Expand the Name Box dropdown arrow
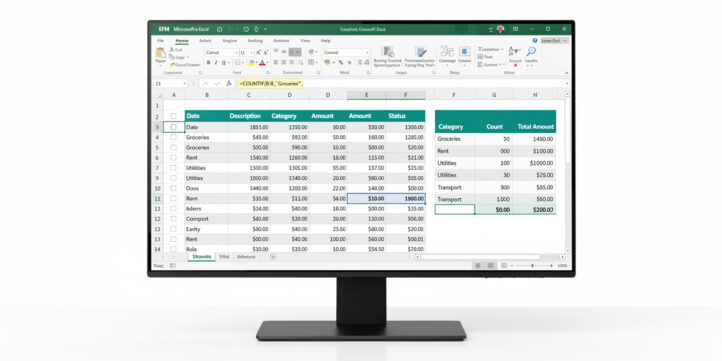 (x=185, y=84)
